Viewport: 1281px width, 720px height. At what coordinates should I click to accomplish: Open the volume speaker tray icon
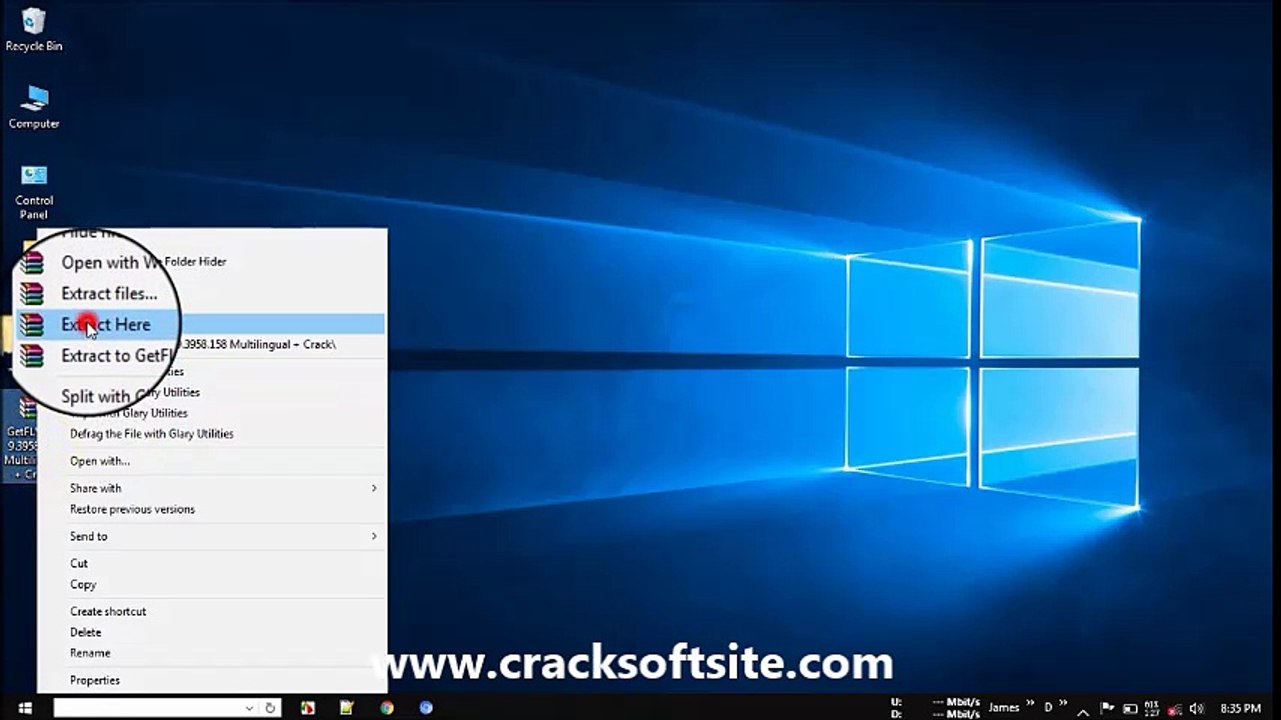pyautogui.click(x=1196, y=708)
